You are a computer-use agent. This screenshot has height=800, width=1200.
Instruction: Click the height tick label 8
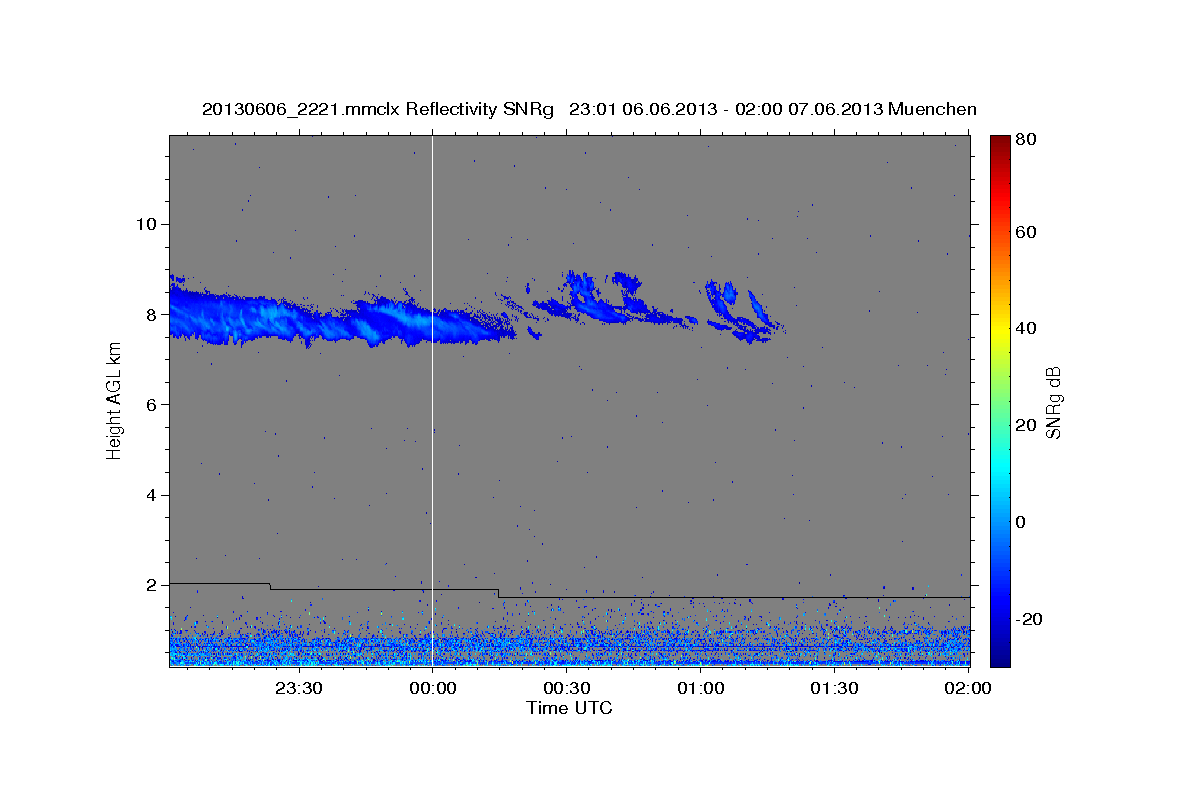(150, 314)
